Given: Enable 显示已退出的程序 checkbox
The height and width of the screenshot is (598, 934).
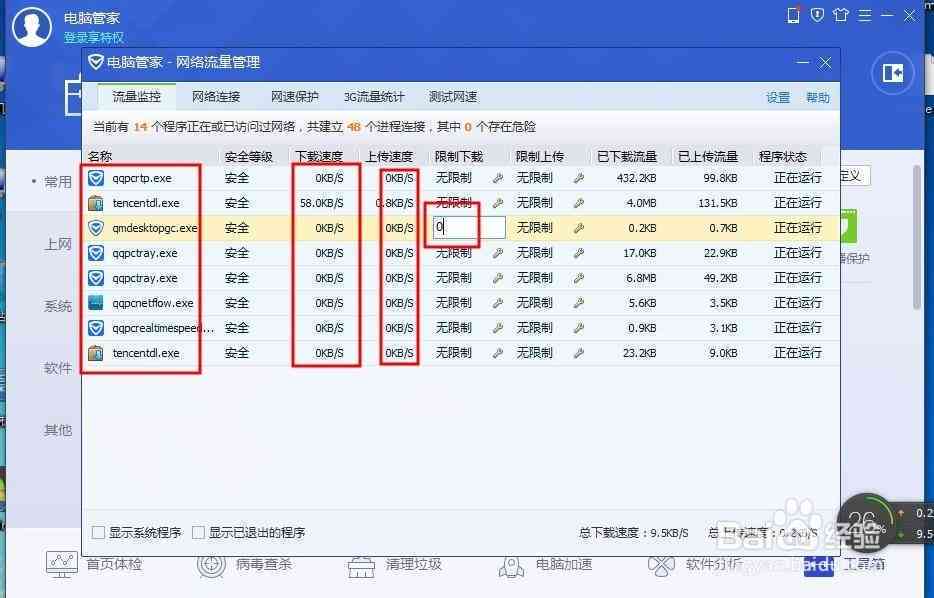Looking at the screenshot, I should click(198, 532).
